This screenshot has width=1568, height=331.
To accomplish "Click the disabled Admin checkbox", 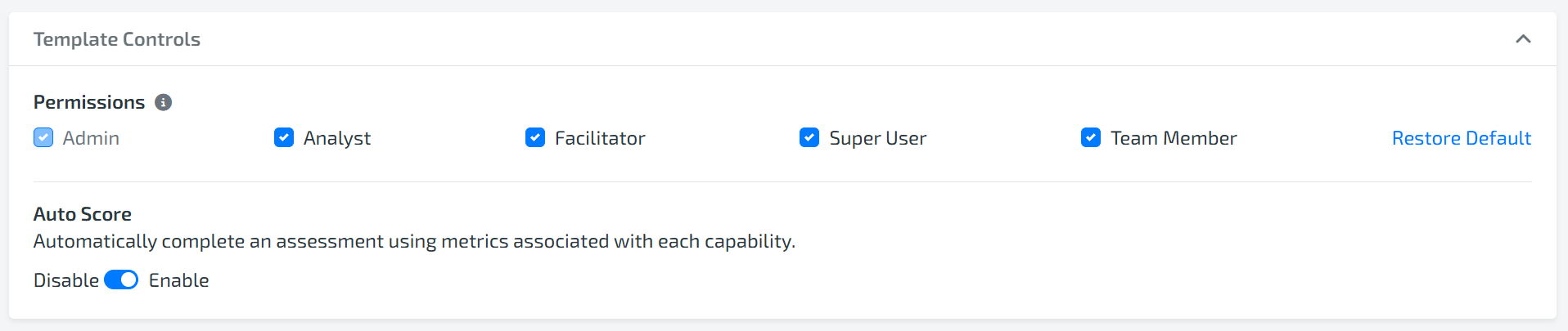I will [43, 137].
